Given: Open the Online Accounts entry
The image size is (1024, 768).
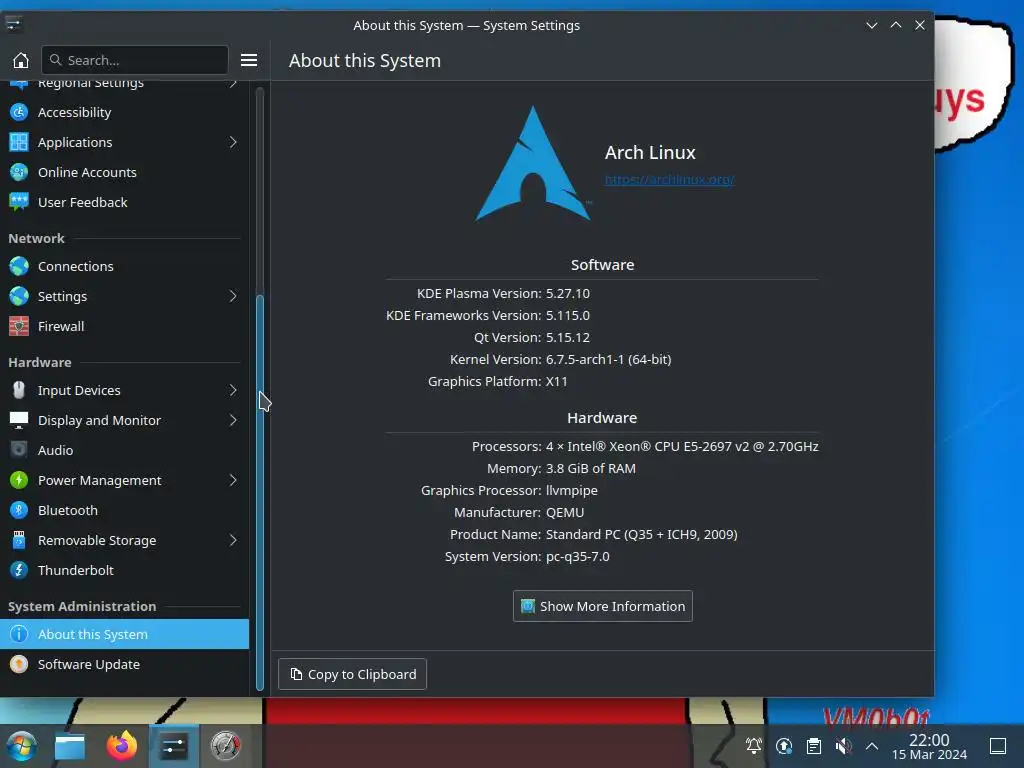Looking at the screenshot, I should pos(124,172).
